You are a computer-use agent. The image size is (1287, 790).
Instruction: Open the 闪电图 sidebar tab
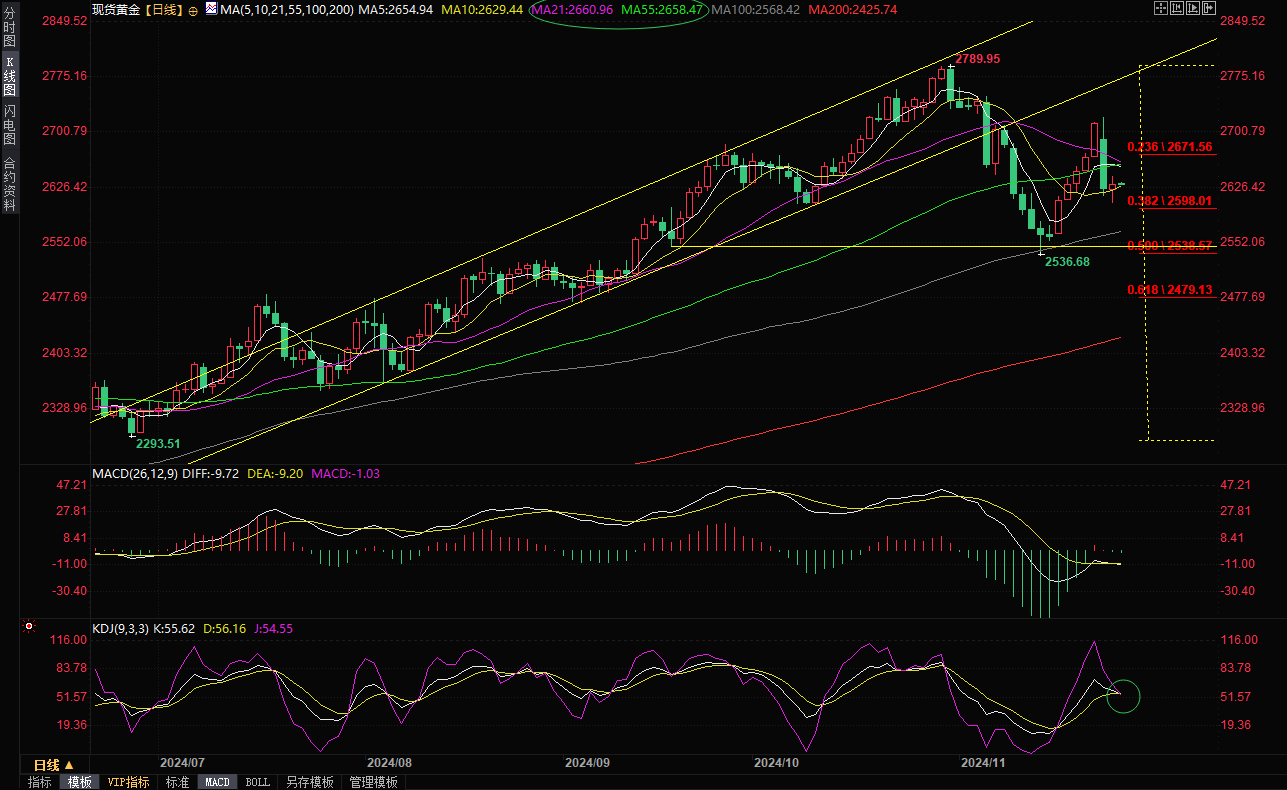pos(9,124)
